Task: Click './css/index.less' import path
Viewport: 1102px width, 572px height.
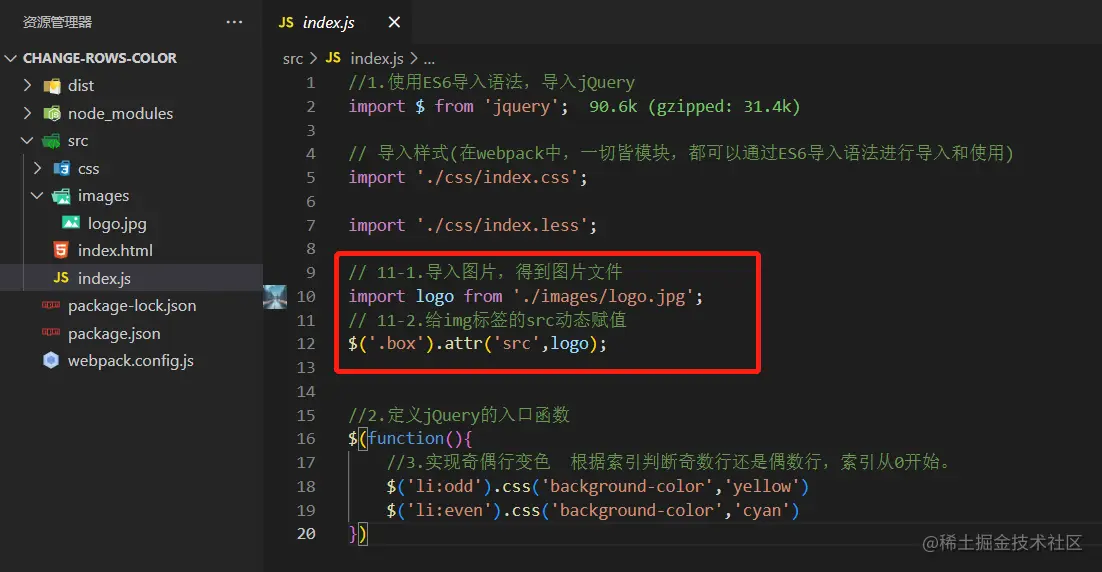Action: [x=502, y=226]
